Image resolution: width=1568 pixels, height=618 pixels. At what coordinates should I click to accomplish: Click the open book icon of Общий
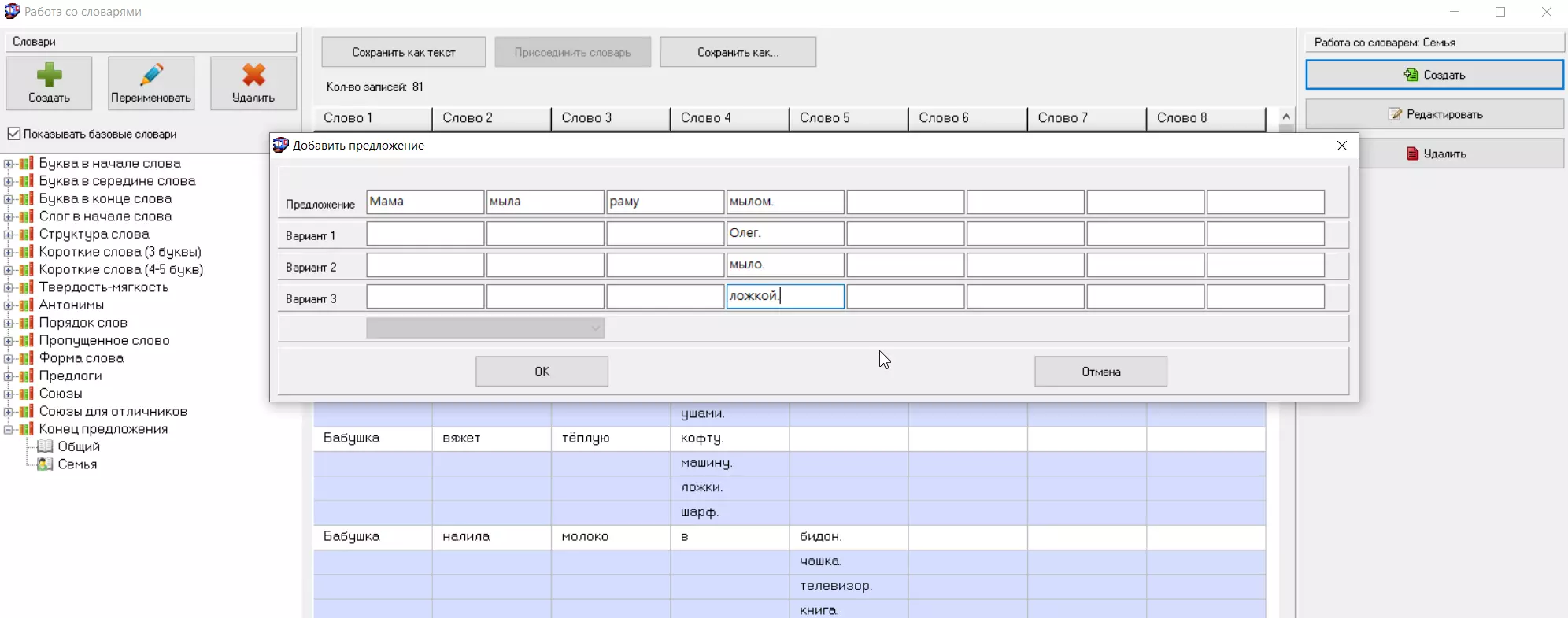46,446
